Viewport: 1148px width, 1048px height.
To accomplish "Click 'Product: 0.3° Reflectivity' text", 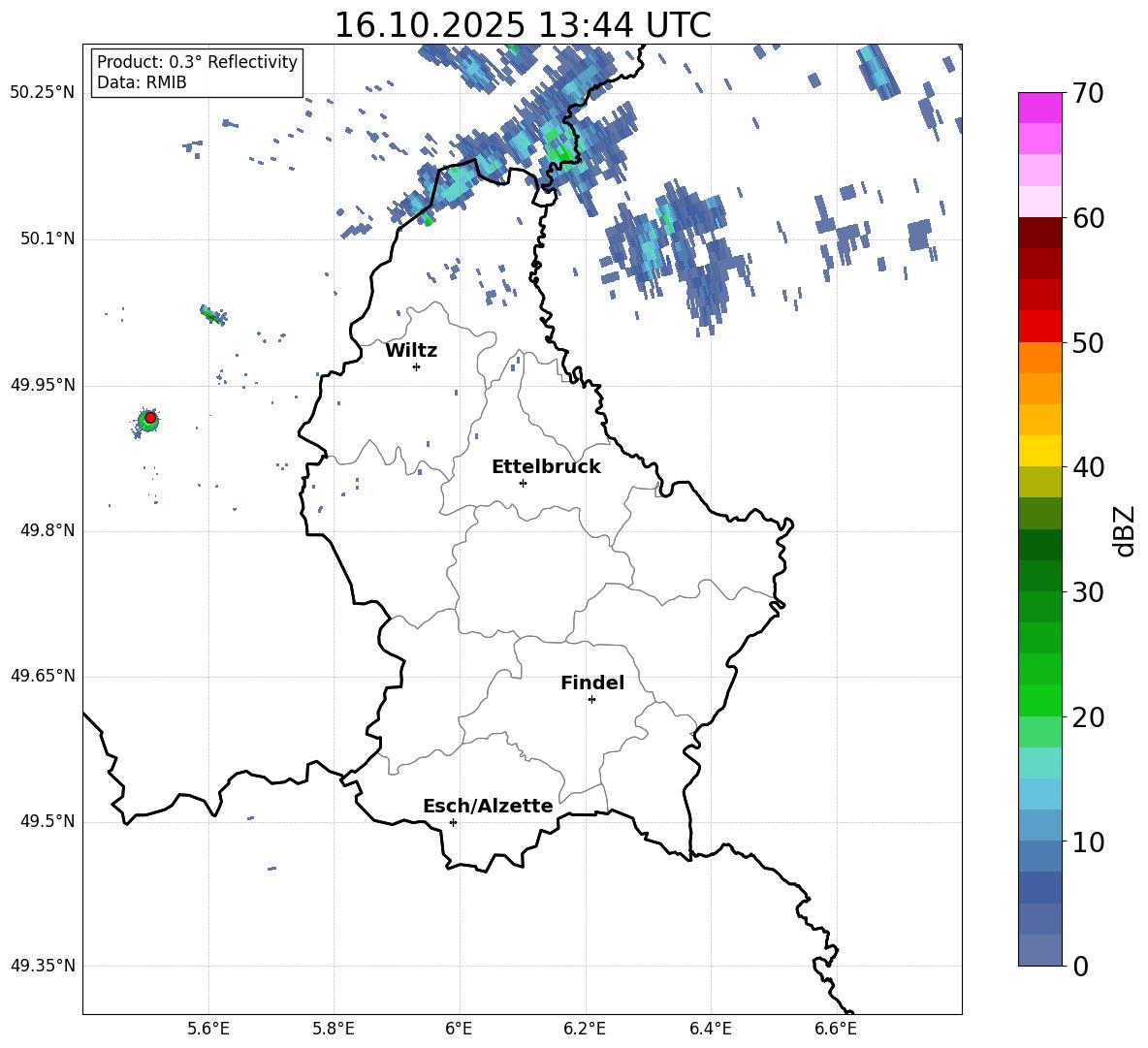I will (197, 62).
